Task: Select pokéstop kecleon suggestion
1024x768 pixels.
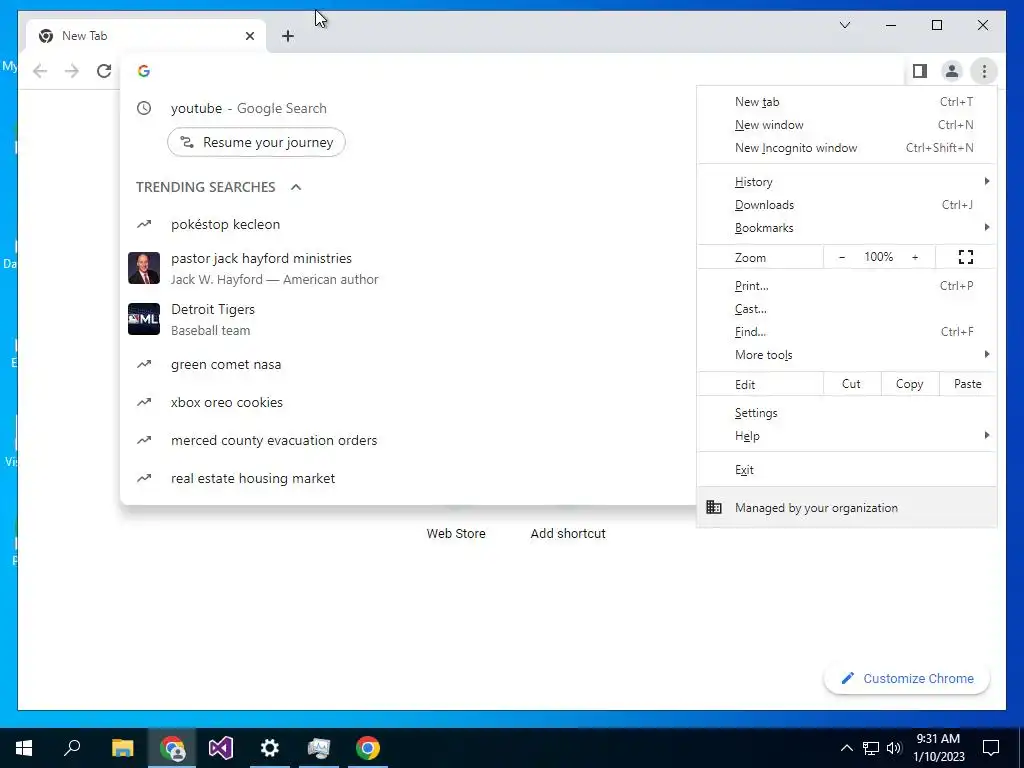Action: (x=408, y=224)
